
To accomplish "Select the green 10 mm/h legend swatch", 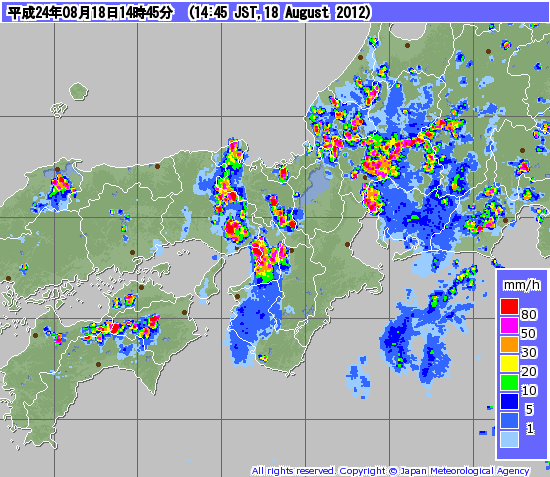I will tap(509, 382).
